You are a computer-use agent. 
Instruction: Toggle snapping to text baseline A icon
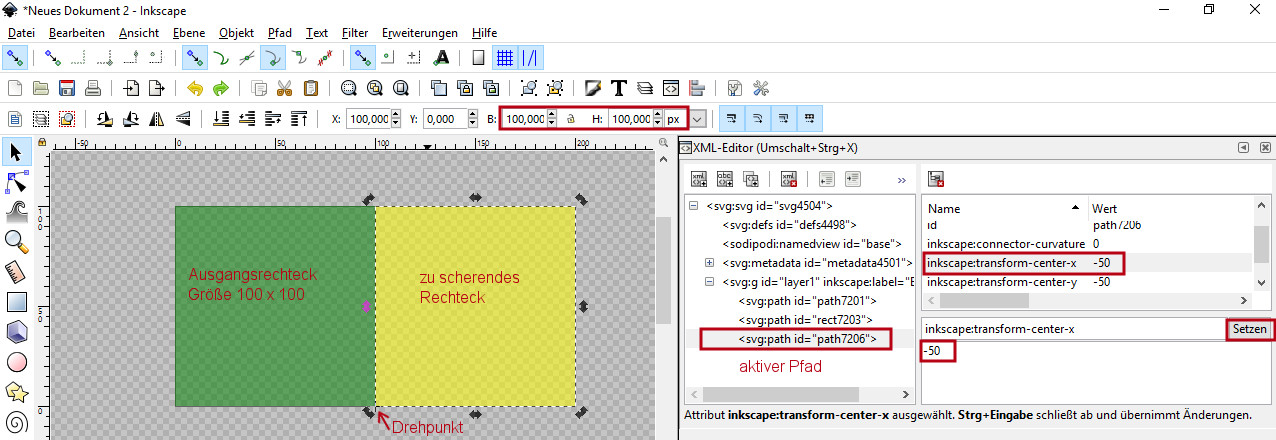coord(441,57)
